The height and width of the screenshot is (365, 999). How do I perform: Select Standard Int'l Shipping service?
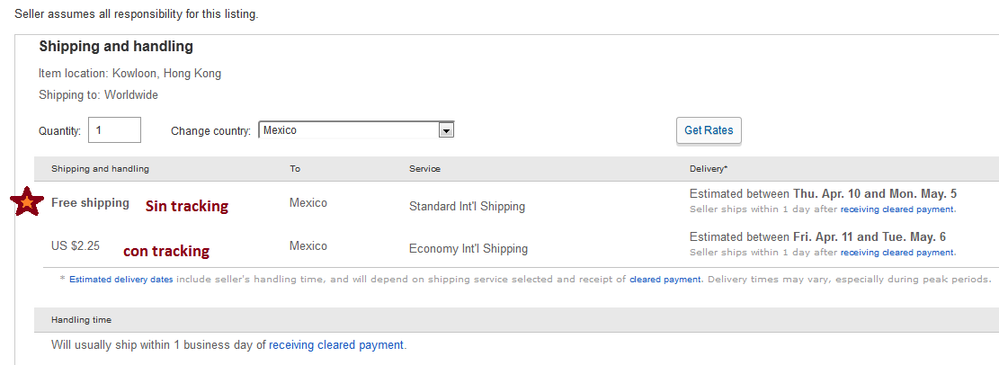[x=467, y=206]
